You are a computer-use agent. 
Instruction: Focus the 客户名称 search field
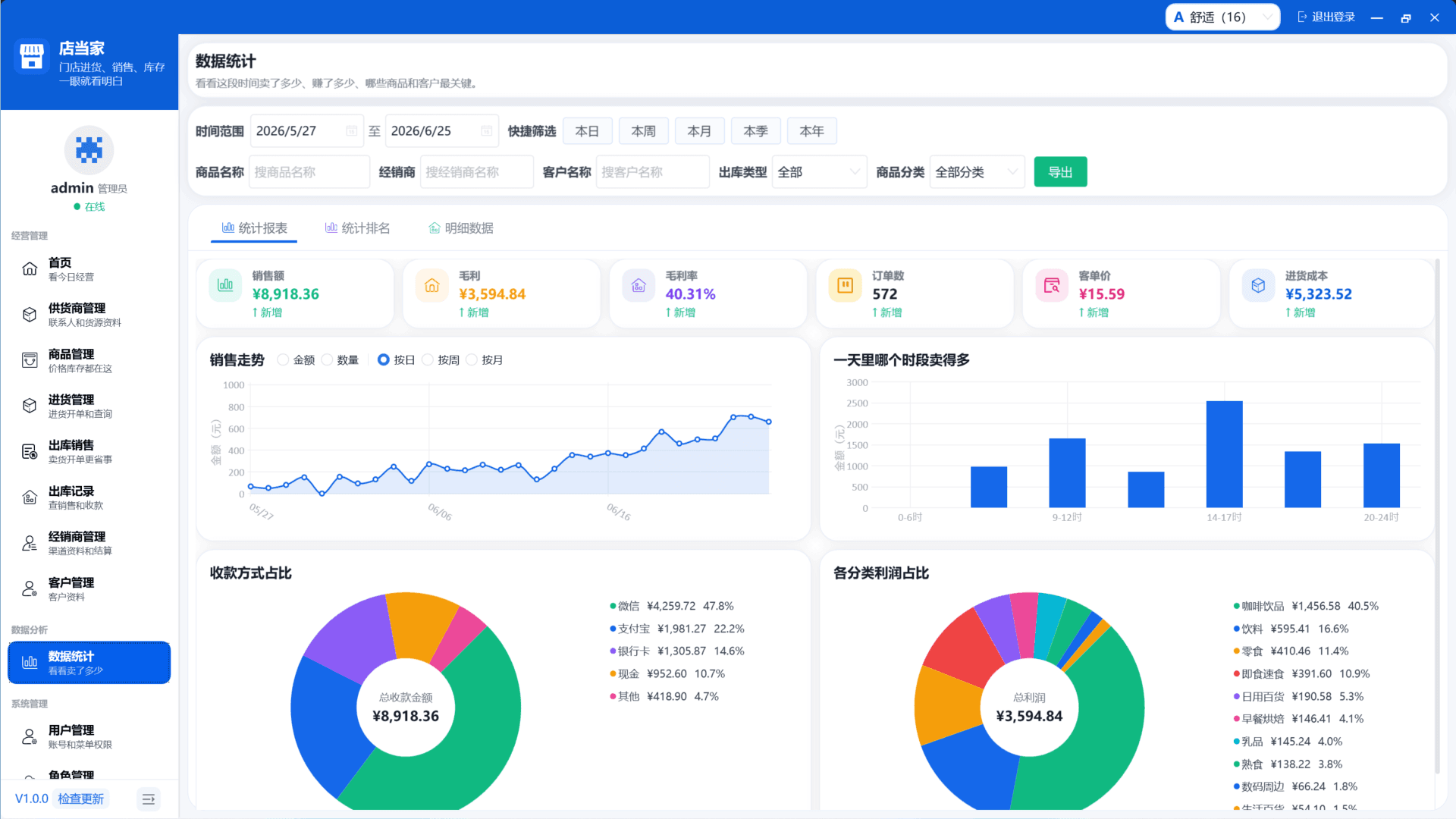coord(652,172)
